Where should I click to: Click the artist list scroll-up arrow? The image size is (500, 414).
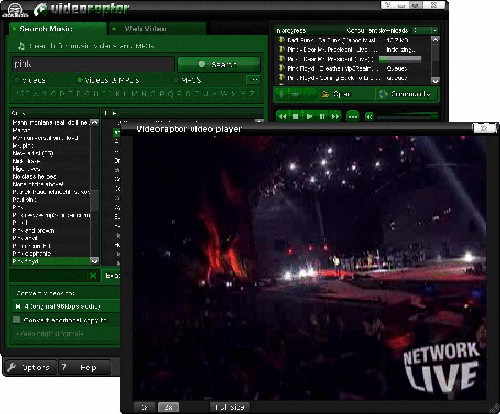pos(95,122)
